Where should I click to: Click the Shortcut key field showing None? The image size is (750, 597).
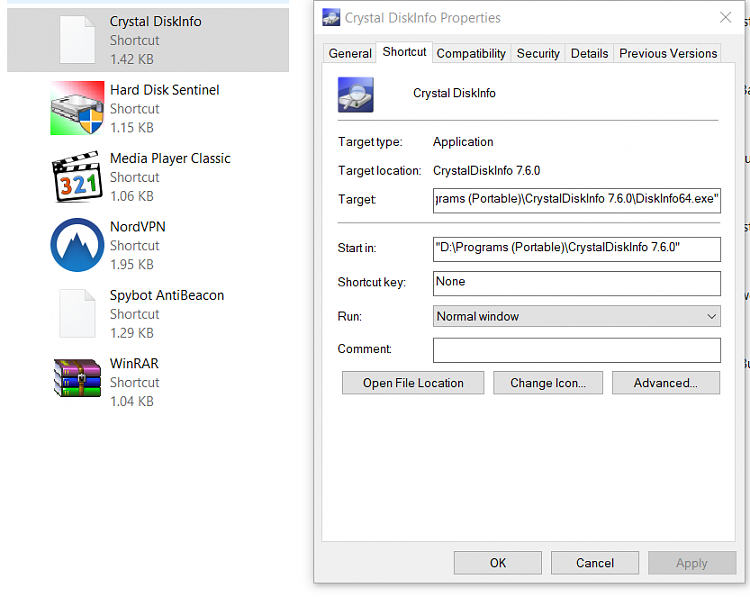click(576, 283)
